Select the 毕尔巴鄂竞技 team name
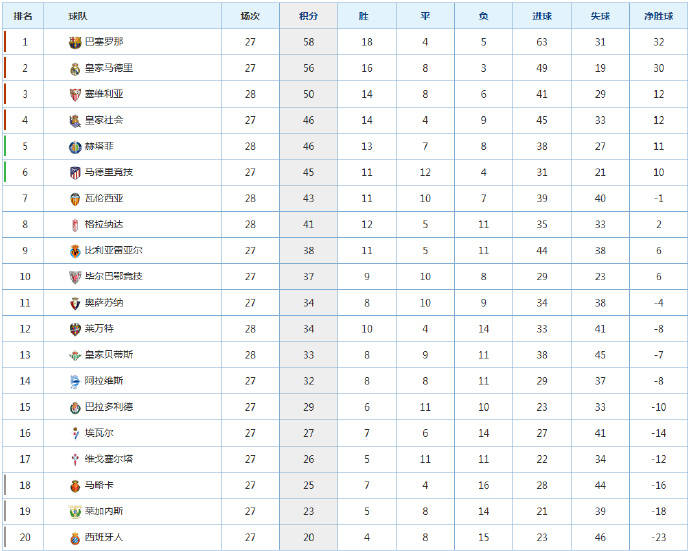The image size is (690, 551). 114,276
